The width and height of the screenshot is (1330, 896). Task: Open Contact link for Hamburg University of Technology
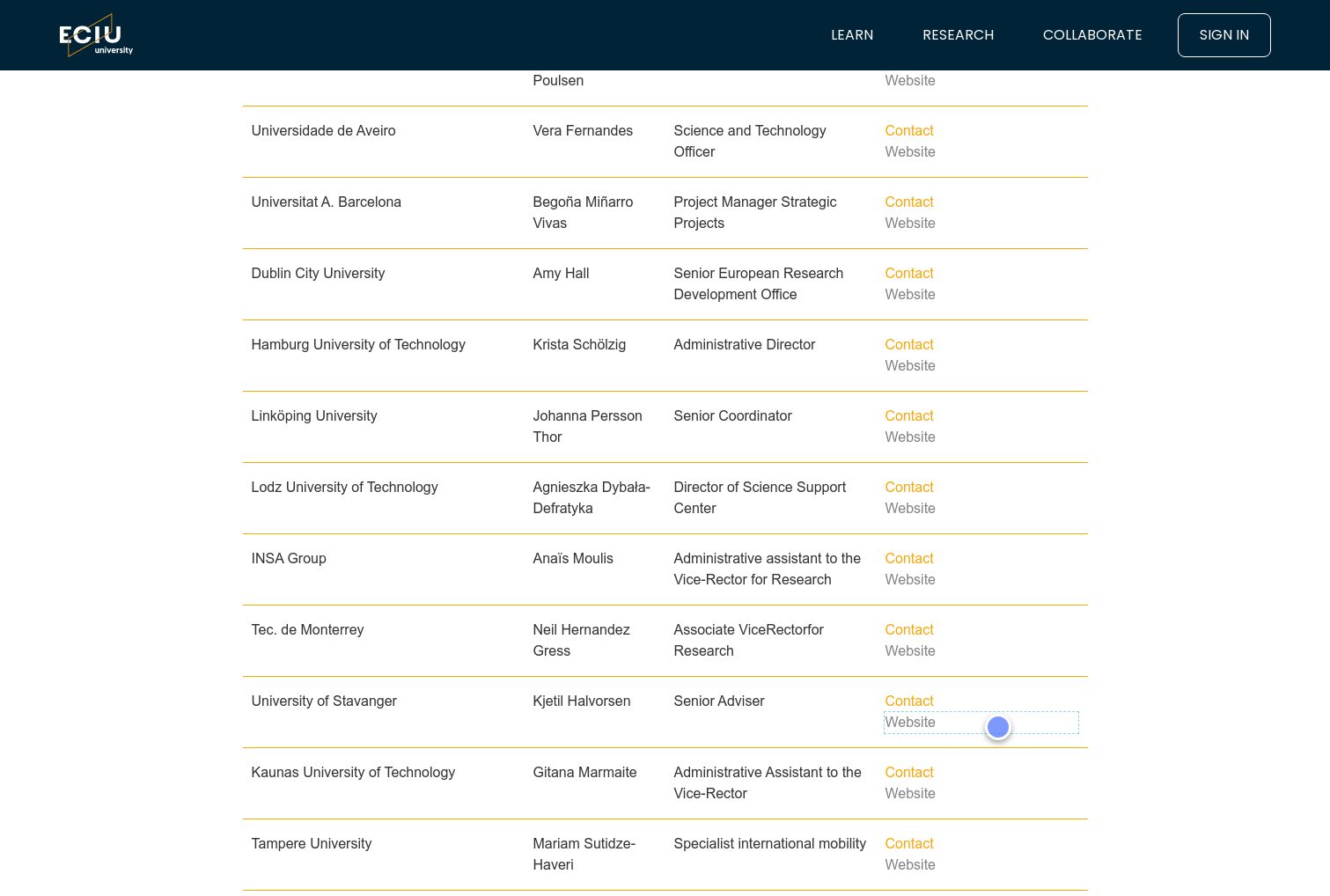click(x=909, y=344)
